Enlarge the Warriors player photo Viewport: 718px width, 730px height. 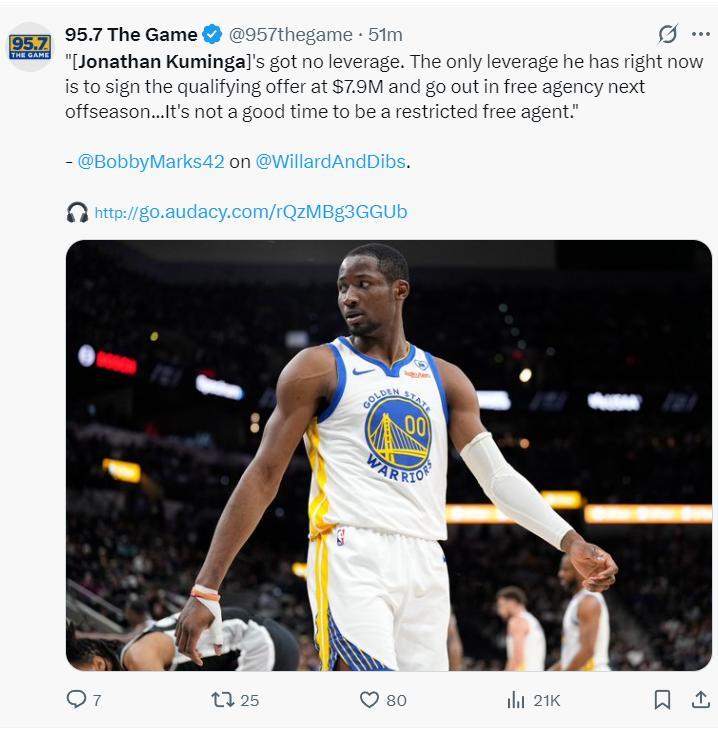click(389, 455)
